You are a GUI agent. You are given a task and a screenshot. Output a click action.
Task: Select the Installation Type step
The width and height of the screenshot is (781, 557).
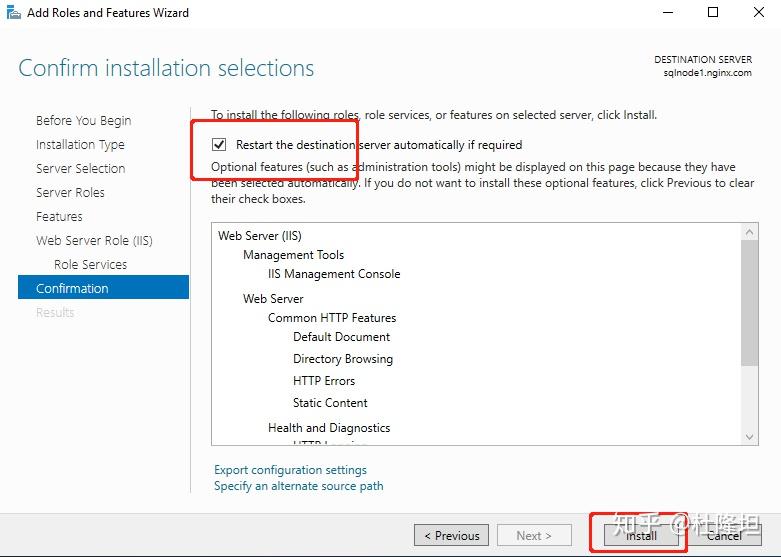[80, 144]
